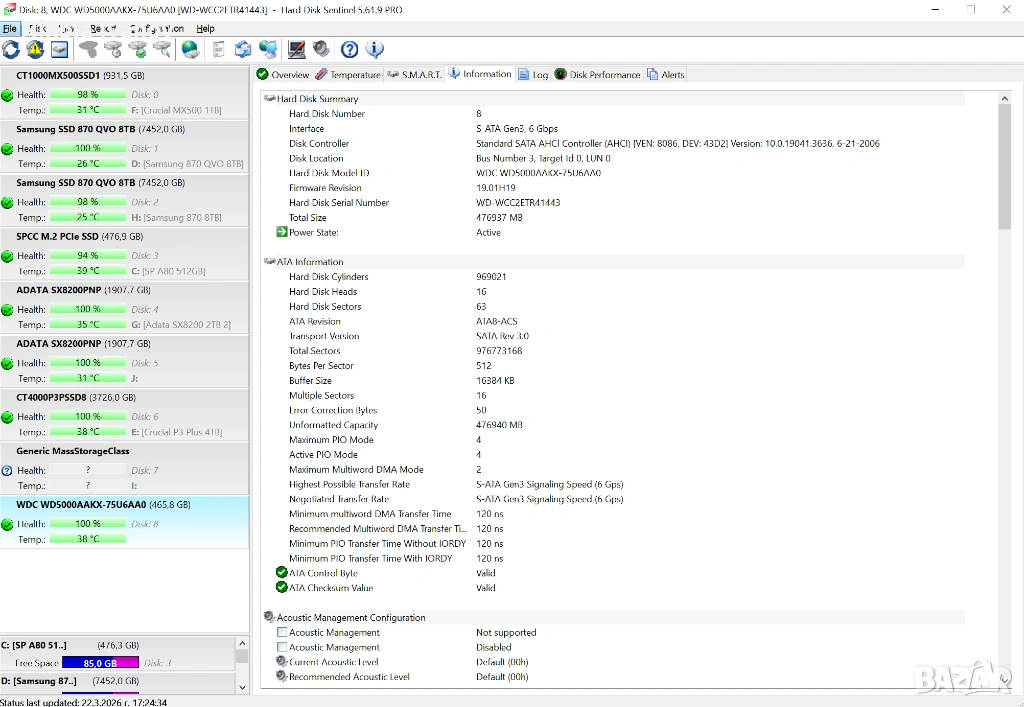Click the globe toolbar icon
1024x707 pixels.
coord(190,49)
